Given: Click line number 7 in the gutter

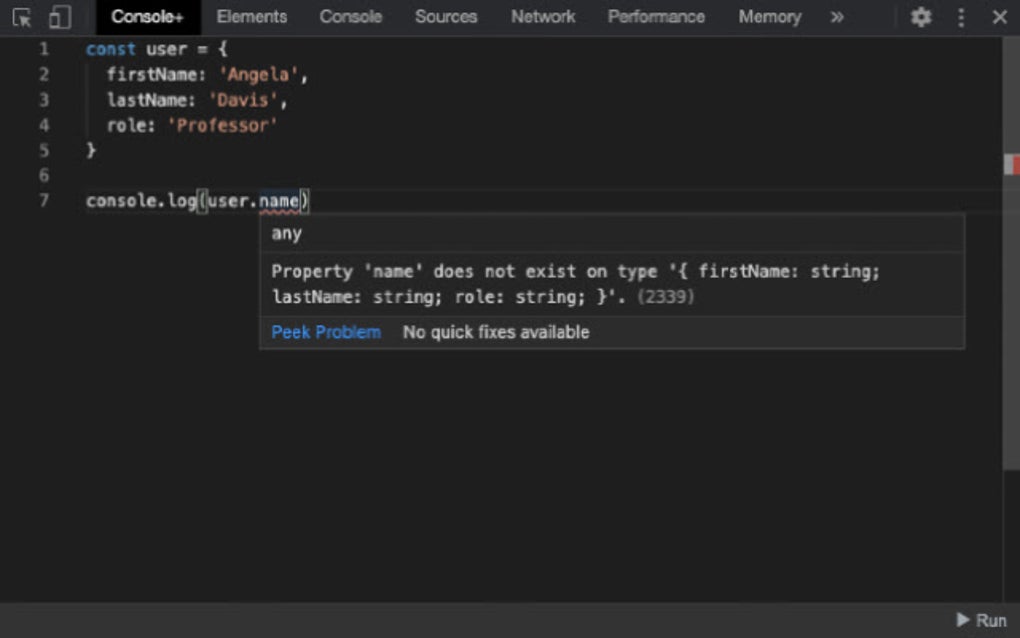Looking at the screenshot, I should pyautogui.click(x=44, y=201).
